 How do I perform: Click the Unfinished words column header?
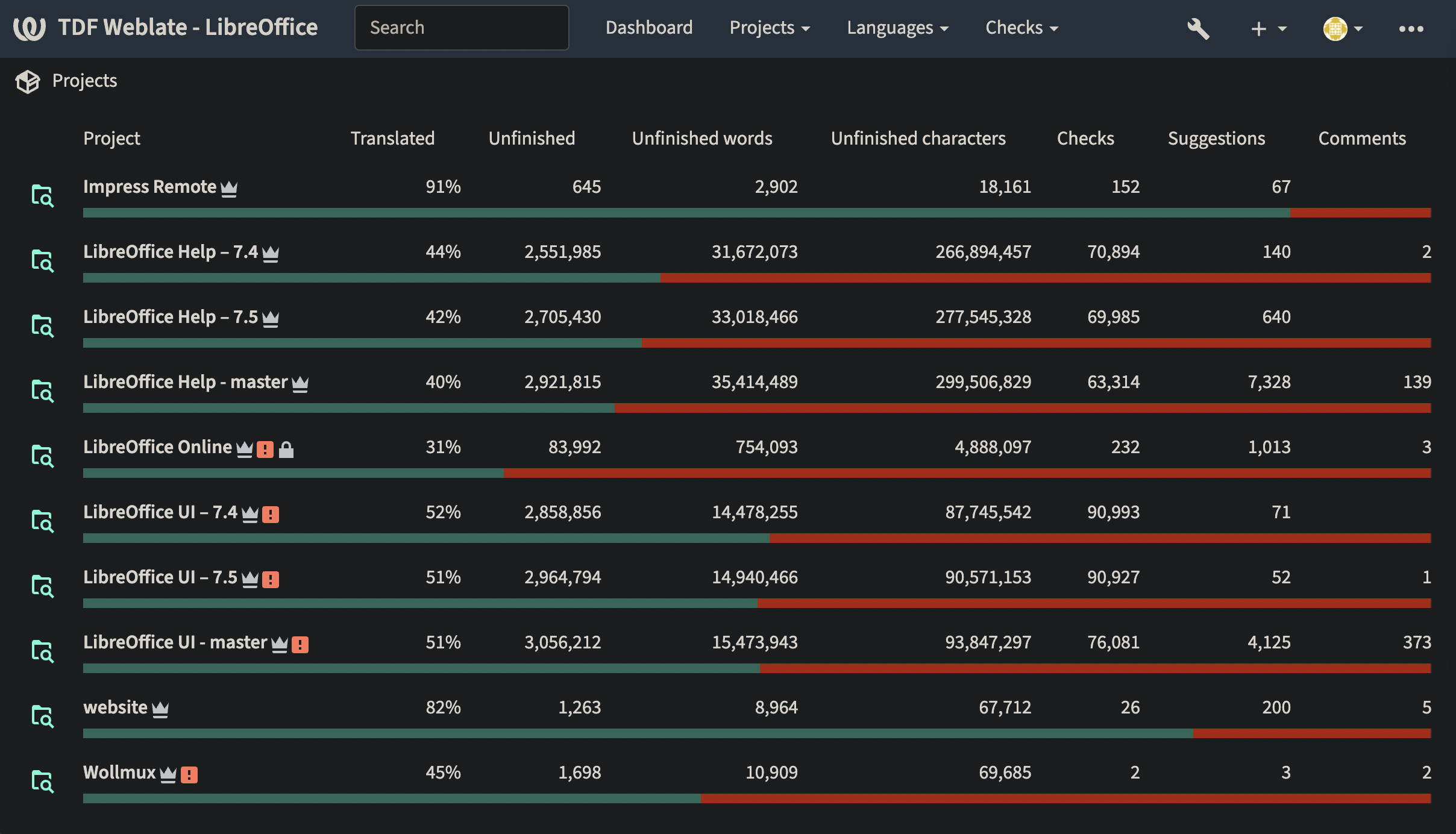coord(702,139)
